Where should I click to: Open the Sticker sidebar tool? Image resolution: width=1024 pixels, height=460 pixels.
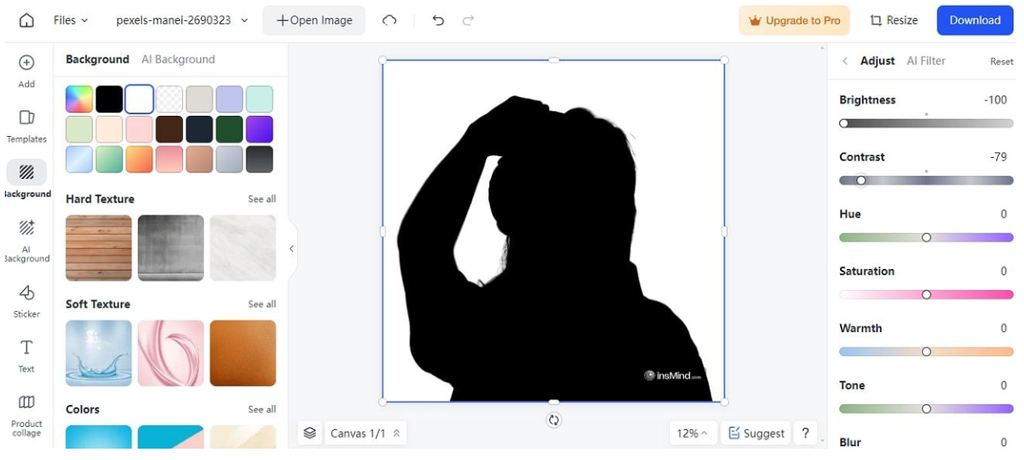click(x=26, y=301)
